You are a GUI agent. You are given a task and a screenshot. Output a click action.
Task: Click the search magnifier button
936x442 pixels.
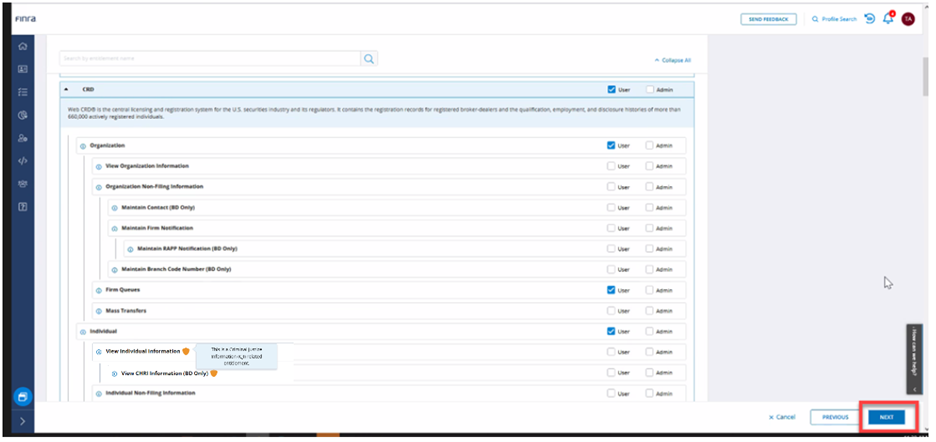[369, 59]
